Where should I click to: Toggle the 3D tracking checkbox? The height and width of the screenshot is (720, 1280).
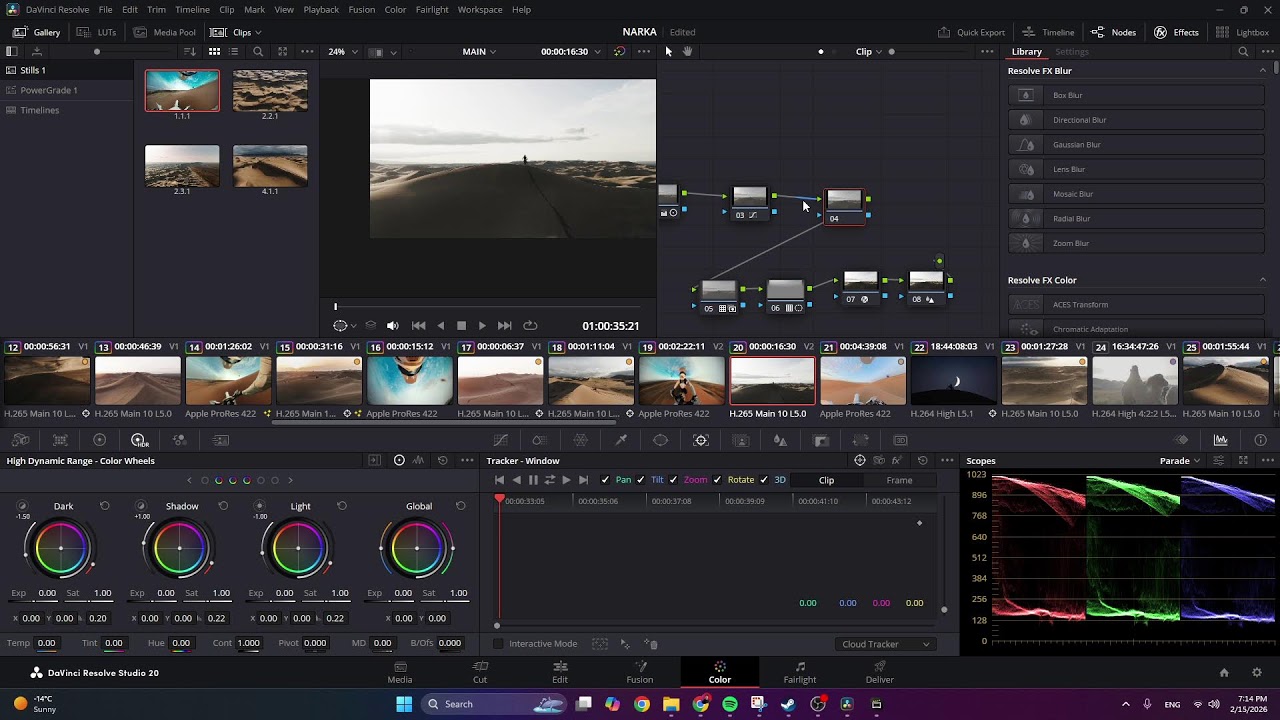[x=763, y=480]
